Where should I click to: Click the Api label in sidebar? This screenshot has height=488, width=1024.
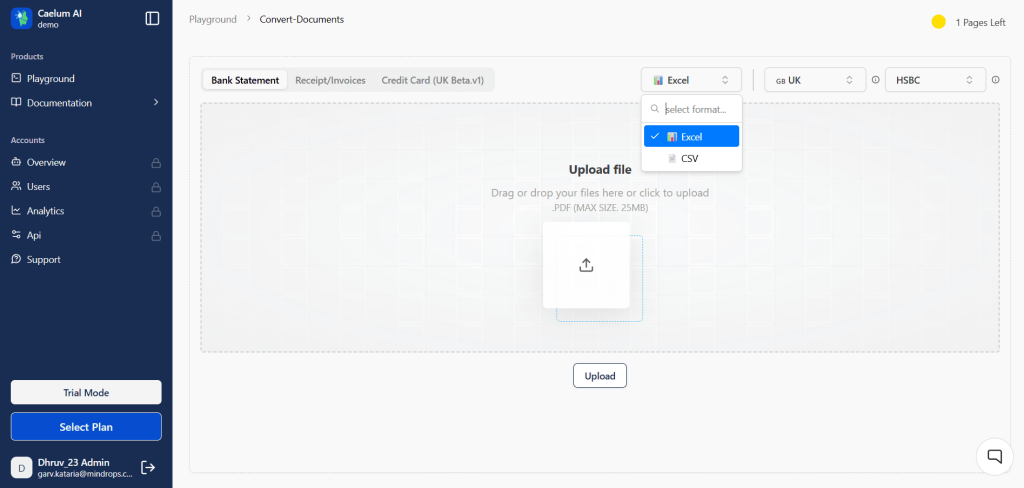[x=34, y=235]
